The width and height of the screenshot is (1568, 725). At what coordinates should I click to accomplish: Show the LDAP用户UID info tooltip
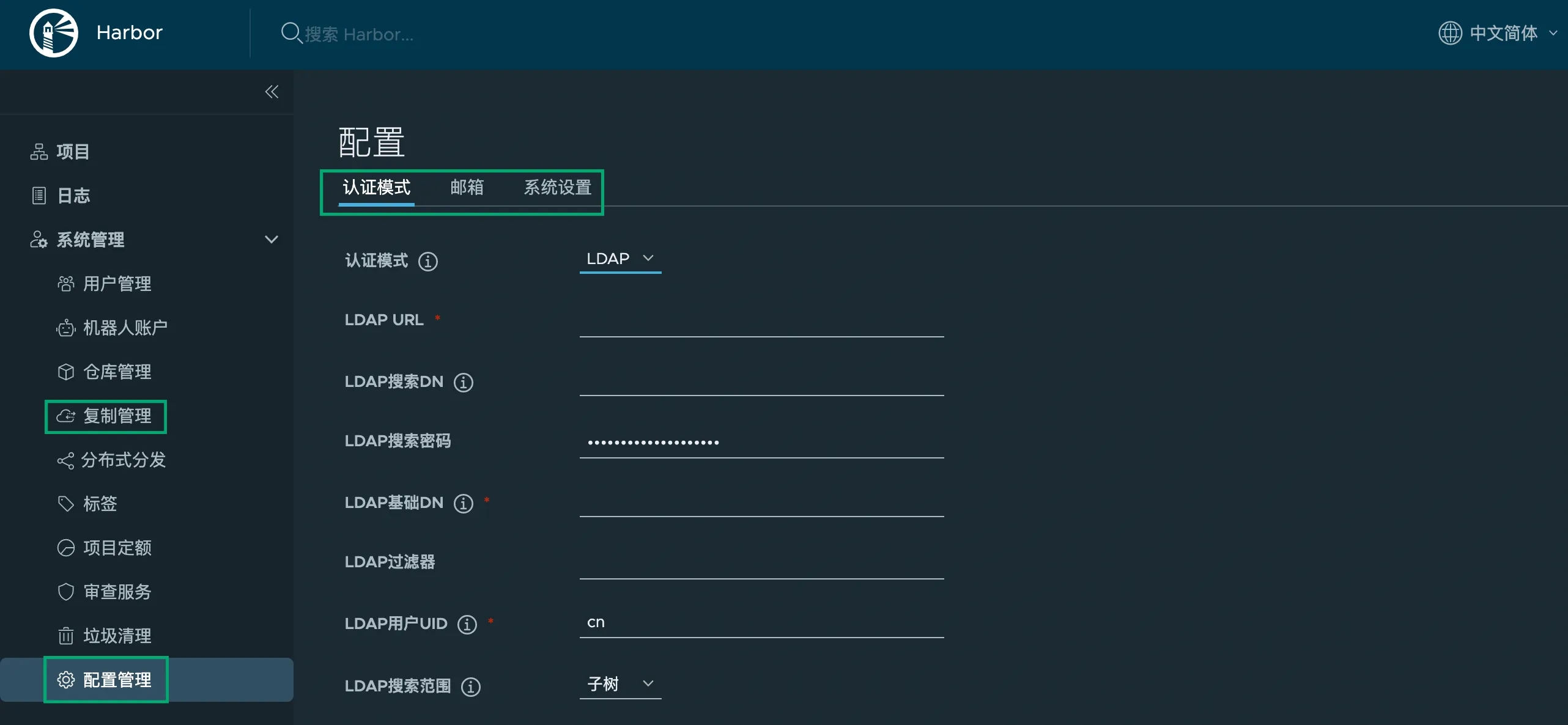pyautogui.click(x=467, y=624)
